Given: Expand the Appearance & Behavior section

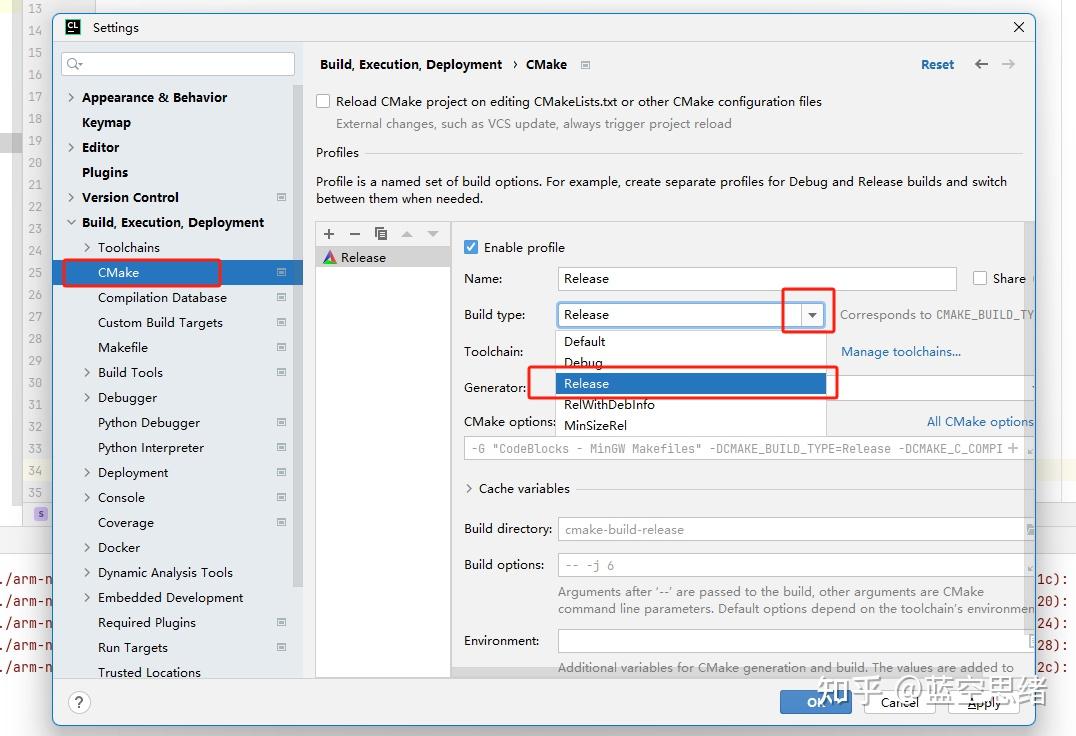Looking at the screenshot, I should [71, 97].
